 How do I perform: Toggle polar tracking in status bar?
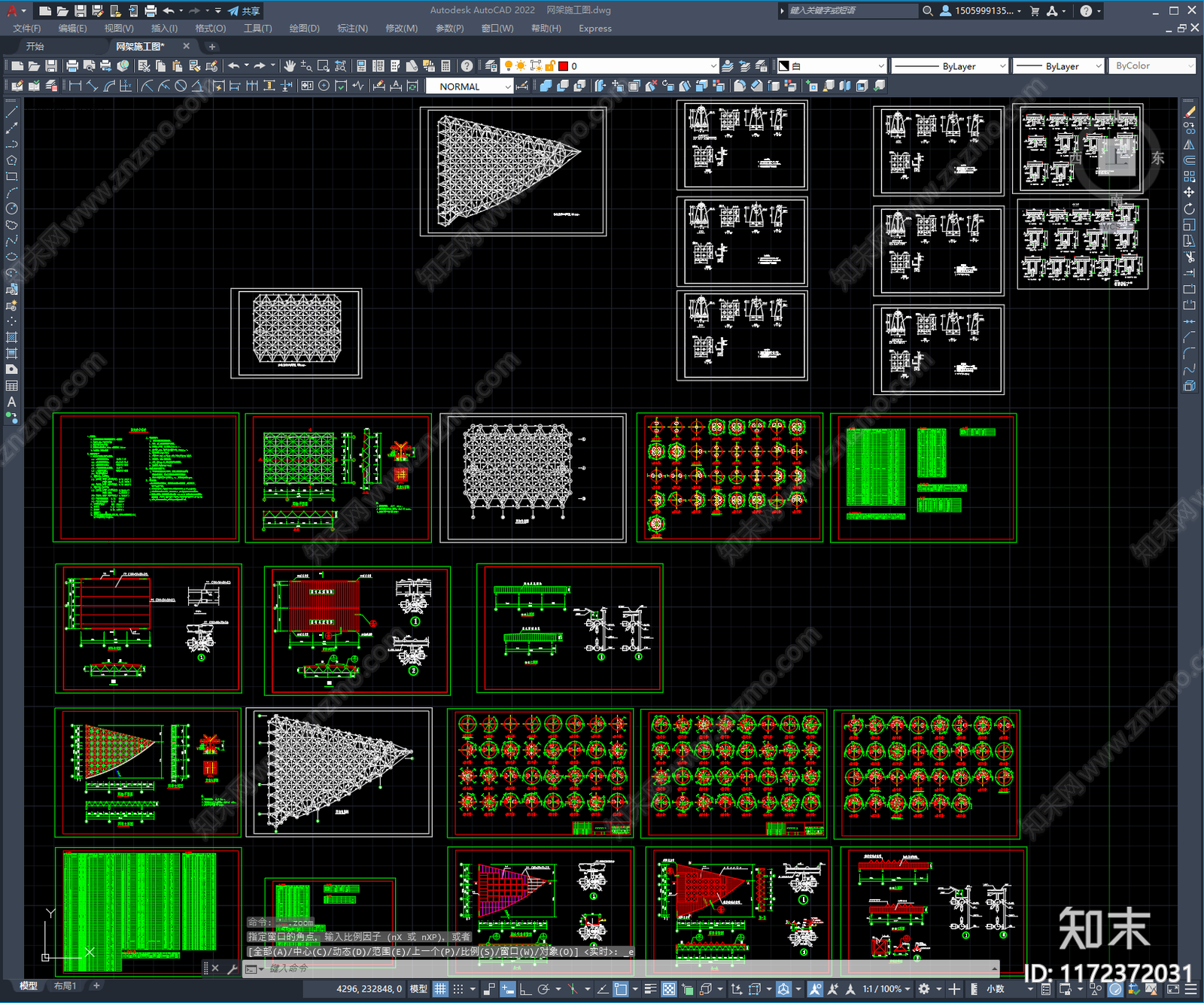pos(543,989)
